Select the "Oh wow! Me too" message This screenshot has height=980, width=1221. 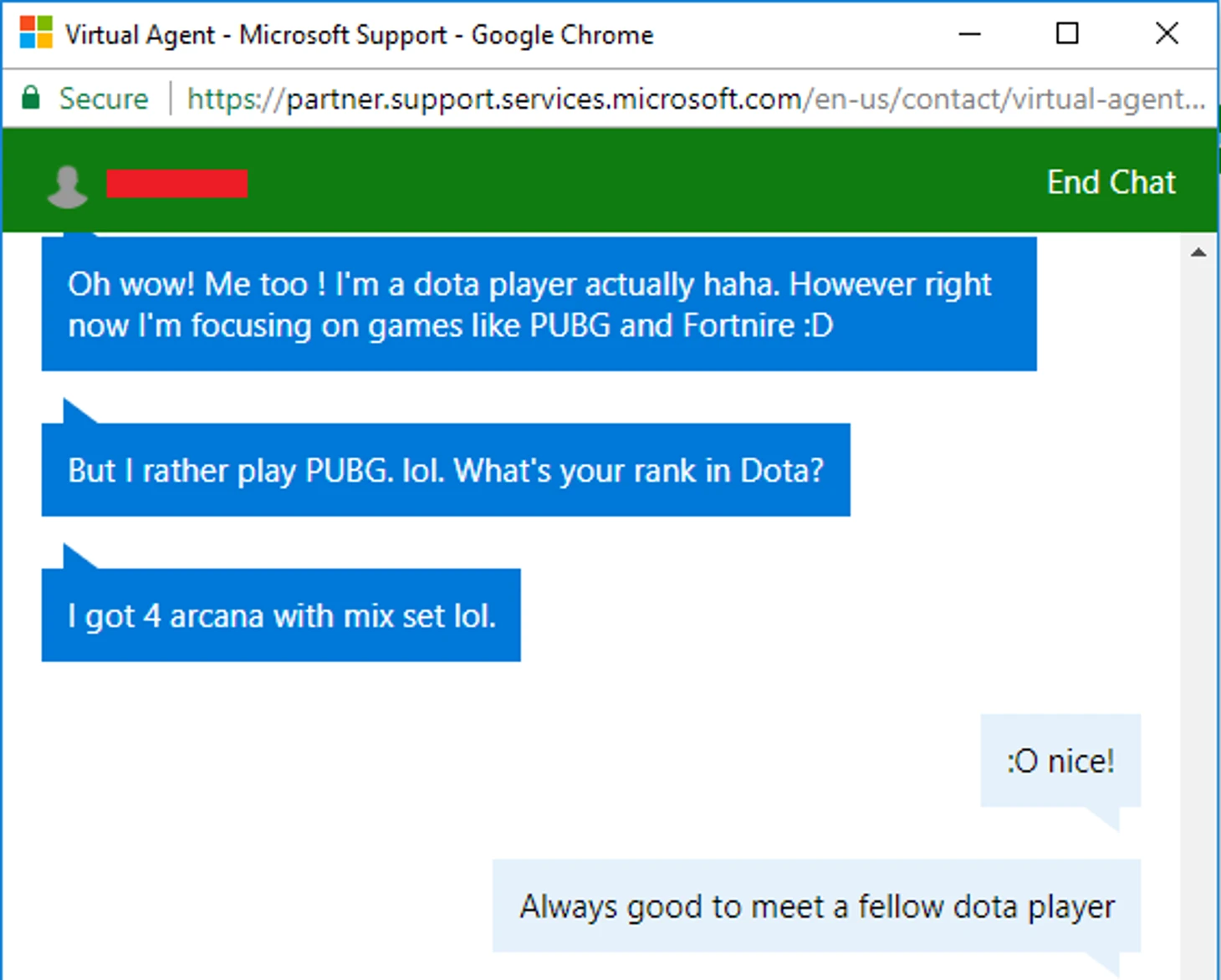pos(539,304)
